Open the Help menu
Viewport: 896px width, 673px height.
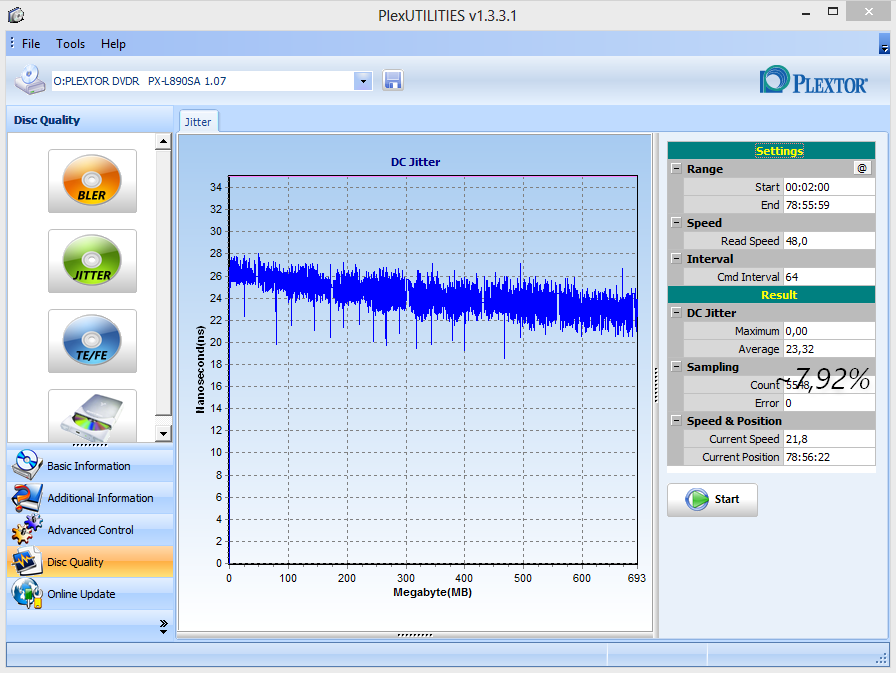pos(113,44)
